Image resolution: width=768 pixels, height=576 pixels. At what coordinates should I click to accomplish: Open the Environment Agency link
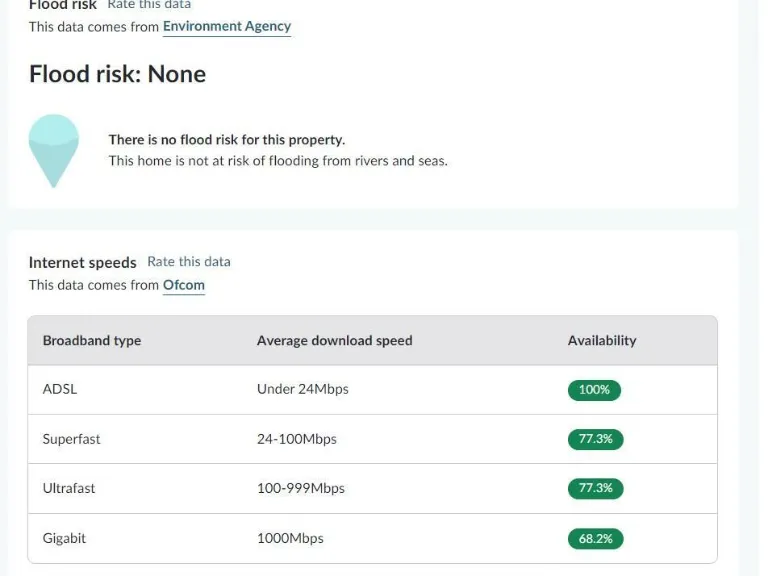pyautogui.click(x=227, y=27)
